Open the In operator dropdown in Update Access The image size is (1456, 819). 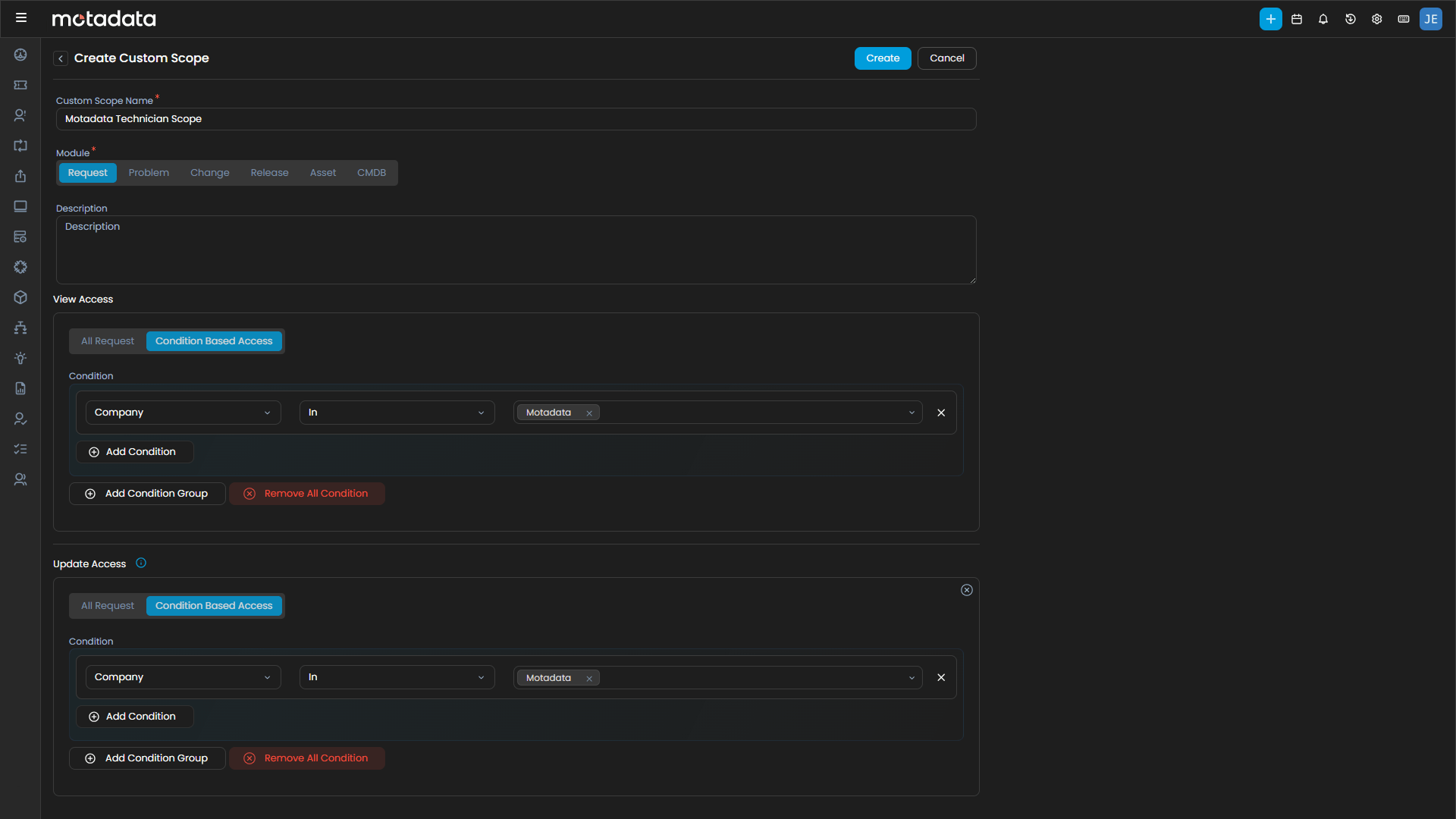tap(397, 677)
